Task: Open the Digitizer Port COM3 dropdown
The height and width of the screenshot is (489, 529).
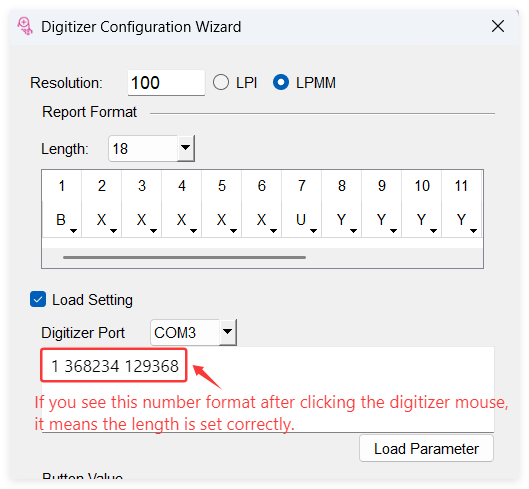Action: (x=228, y=332)
